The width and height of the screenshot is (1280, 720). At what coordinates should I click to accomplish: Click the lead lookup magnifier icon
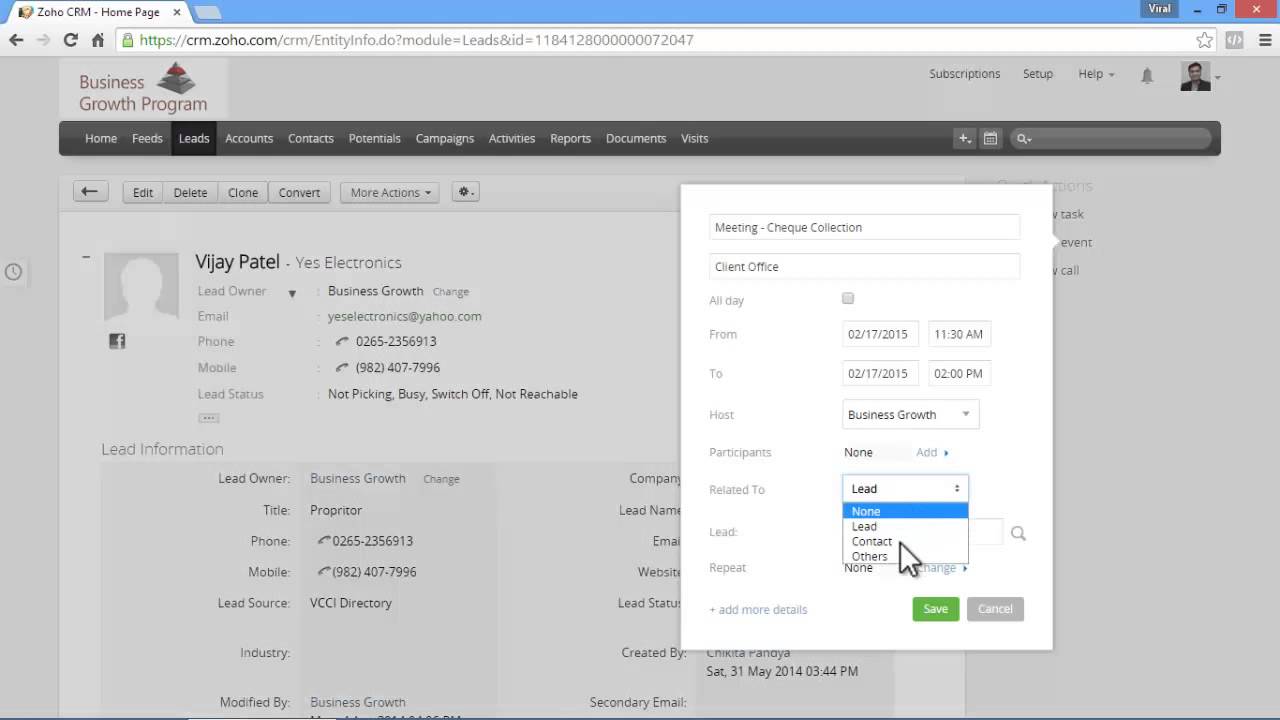(x=1018, y=533)
